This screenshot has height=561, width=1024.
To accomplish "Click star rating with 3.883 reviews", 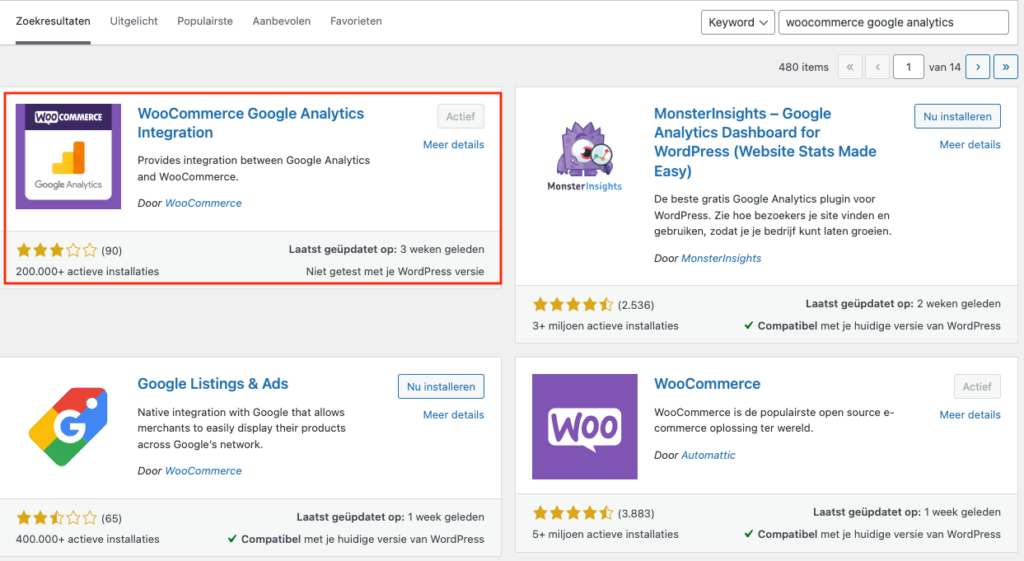I will point(573,513).
